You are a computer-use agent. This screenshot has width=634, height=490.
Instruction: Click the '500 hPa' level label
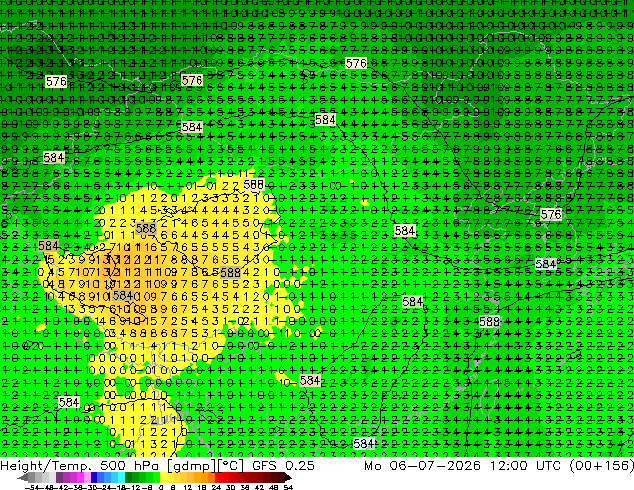pos(131,466)
